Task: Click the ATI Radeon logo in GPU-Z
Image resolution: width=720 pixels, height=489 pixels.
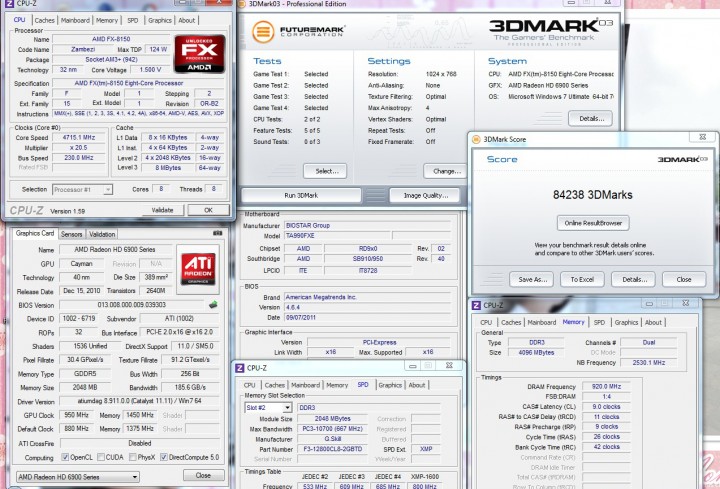Action: [x=198, y=269]
